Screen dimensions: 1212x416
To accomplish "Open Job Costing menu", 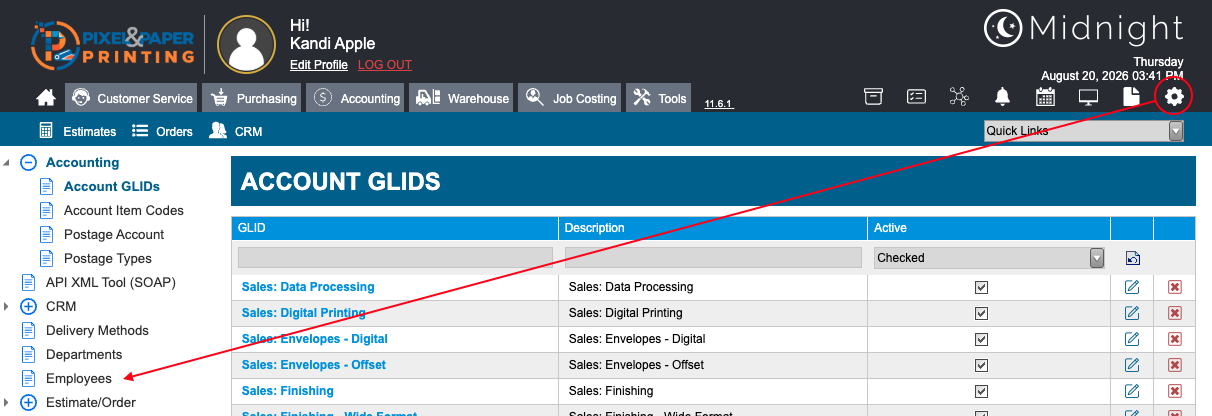I will [x=571, y=98].
